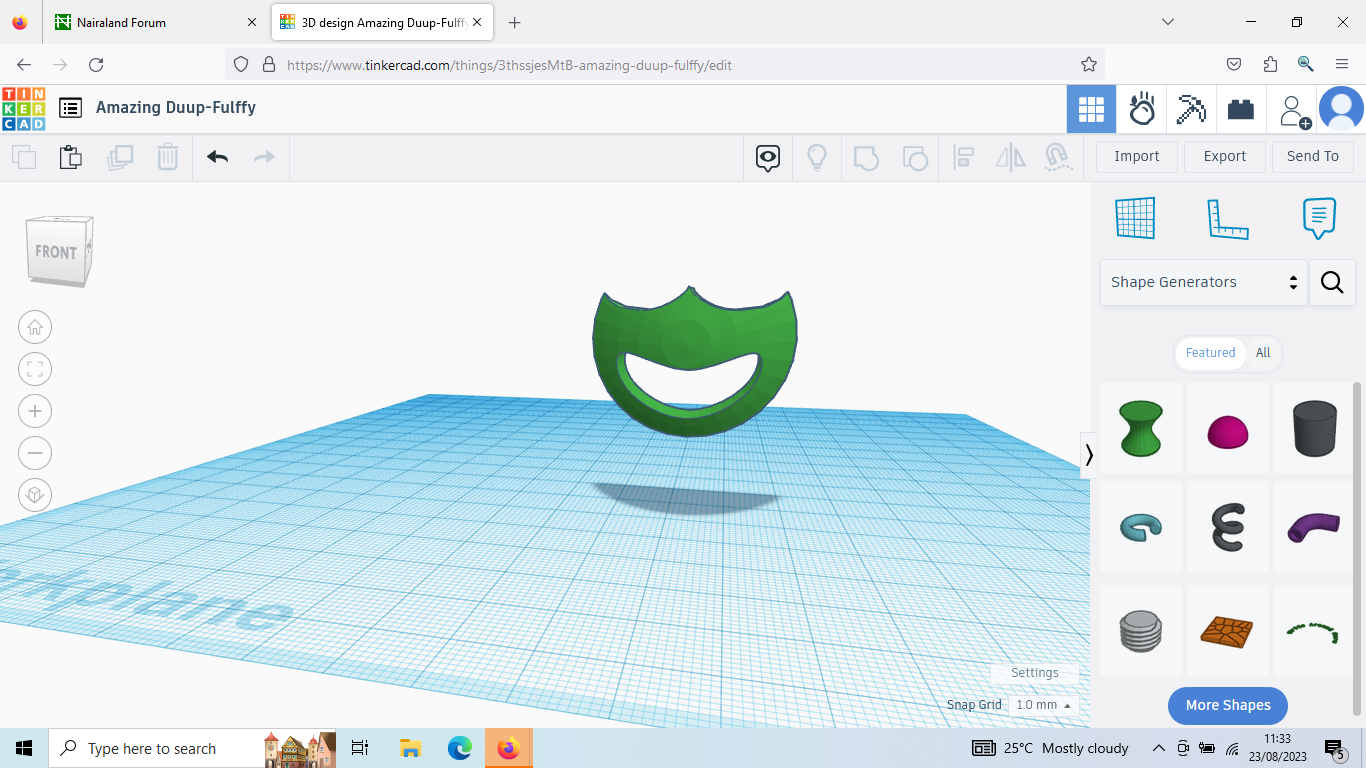Switch to perspective view toggle

click(35, 494)
